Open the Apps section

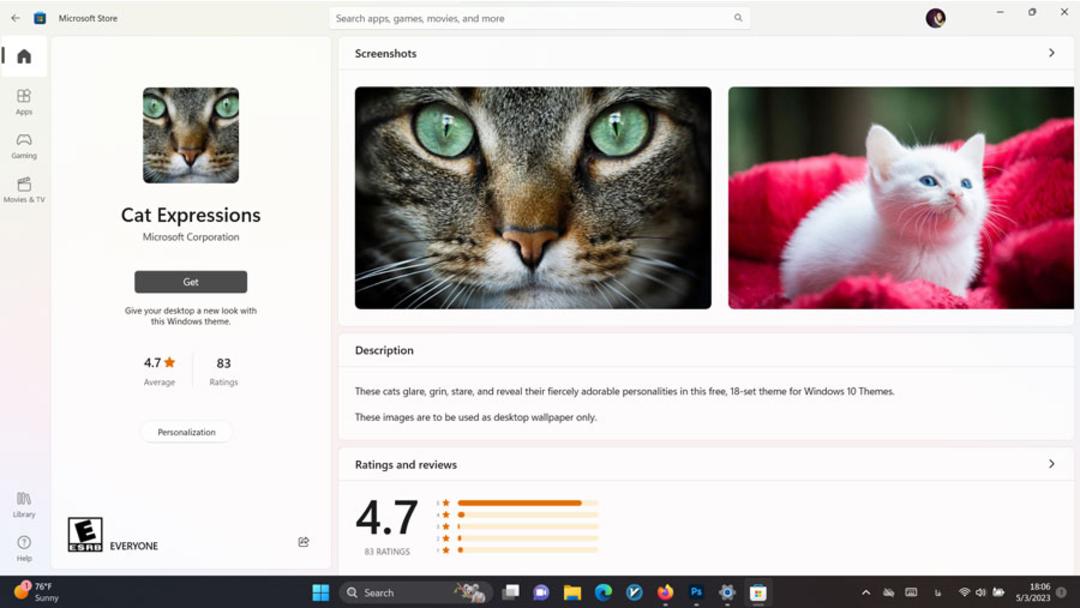coord(24,101)
